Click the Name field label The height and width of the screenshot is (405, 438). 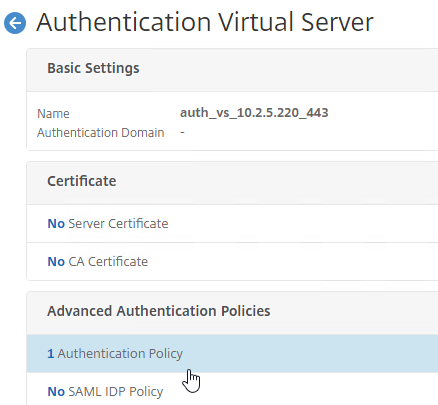53,114
